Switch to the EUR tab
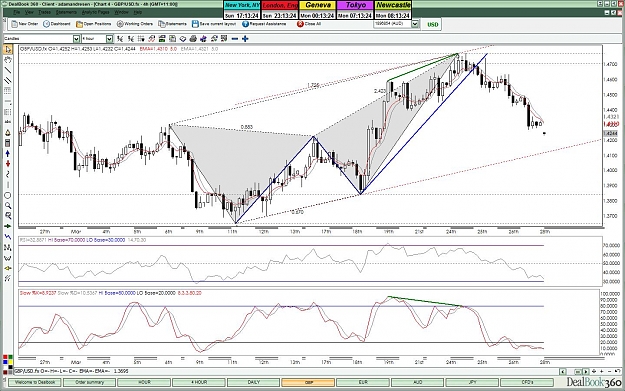The width and height of the screenshot is (625, 391). (x=363, y=382)
